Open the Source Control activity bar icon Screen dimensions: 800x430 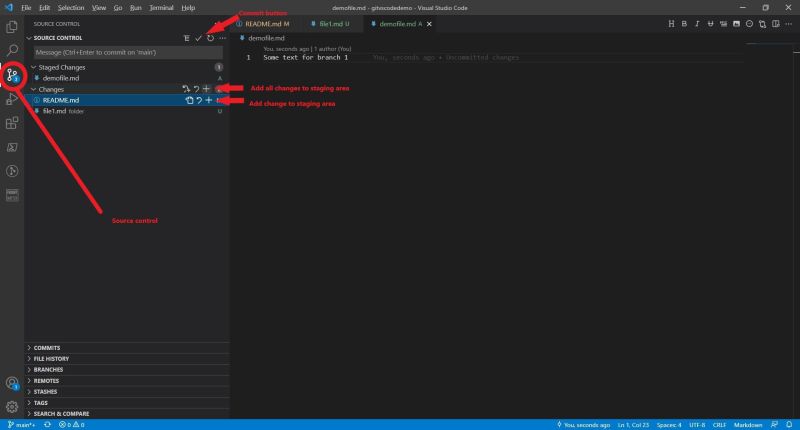pos(12,76)
